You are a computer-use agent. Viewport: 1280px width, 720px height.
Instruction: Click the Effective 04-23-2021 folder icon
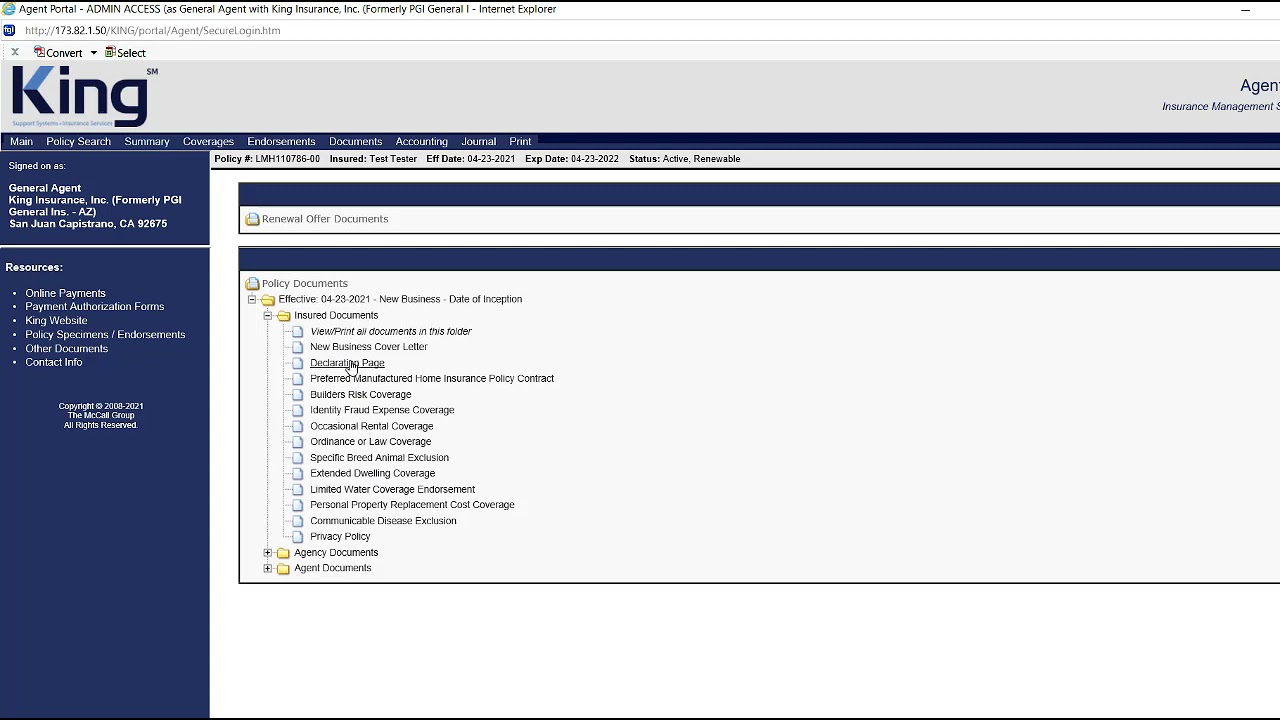268,300
